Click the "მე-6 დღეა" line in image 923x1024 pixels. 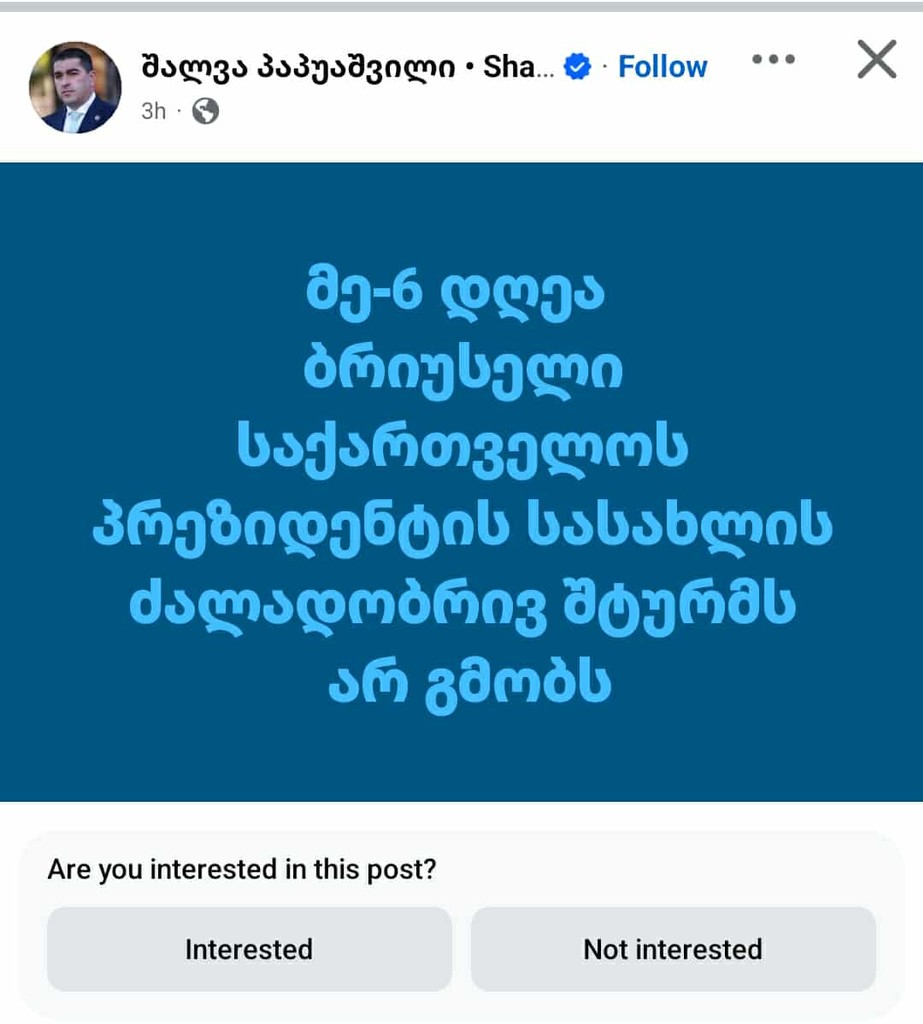pos(461,297)
